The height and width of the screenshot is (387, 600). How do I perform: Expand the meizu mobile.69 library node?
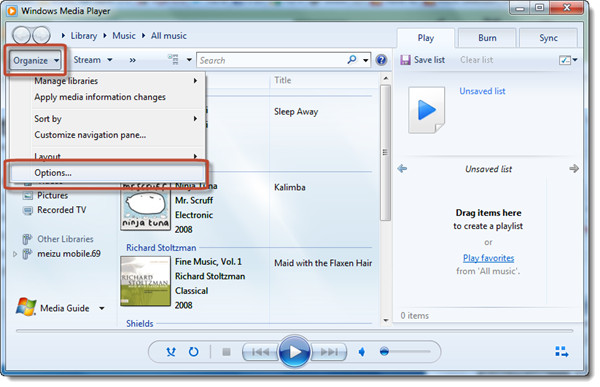[x=15, y=254]
